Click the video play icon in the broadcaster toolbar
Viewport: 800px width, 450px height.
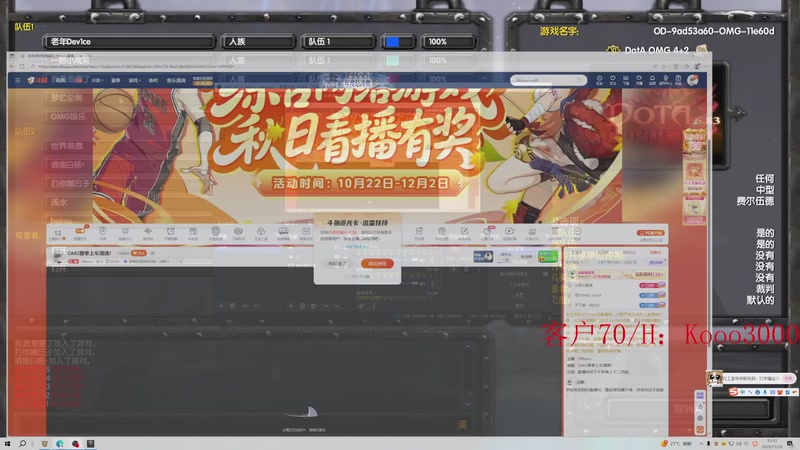point(509,233)
